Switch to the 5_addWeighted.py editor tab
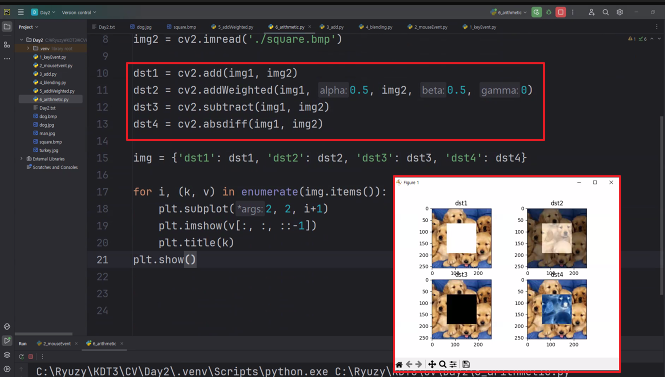Screen dimensions: 665x377 tap(232, 27)
